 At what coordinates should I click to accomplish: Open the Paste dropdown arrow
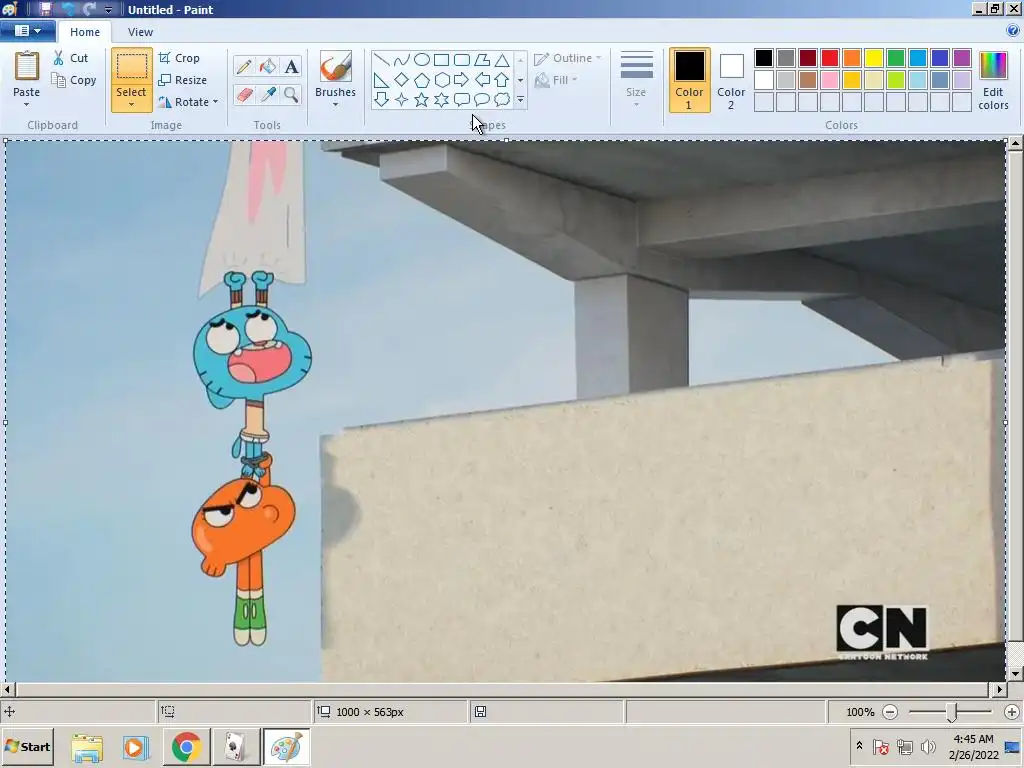[27, 104]
